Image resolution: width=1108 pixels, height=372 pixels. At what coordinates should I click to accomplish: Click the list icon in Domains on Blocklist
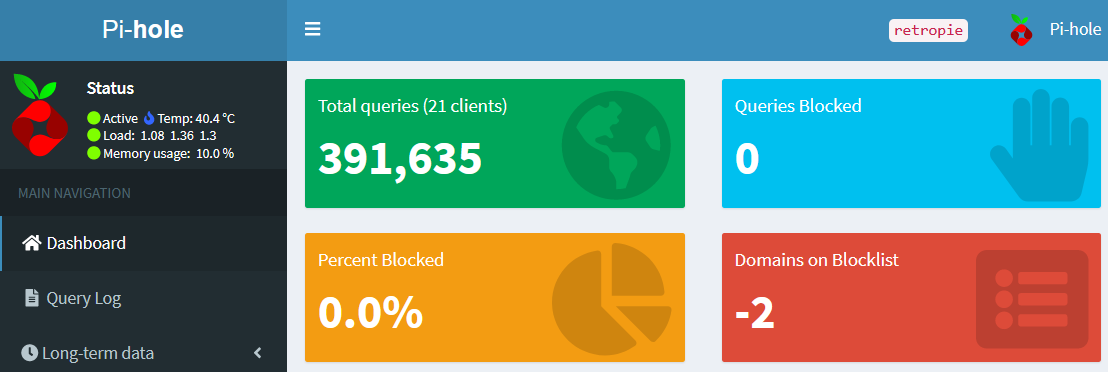pos(1032,299)
